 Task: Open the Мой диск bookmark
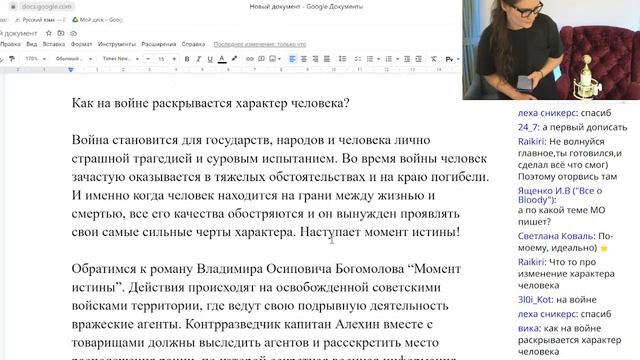point(98,20)
